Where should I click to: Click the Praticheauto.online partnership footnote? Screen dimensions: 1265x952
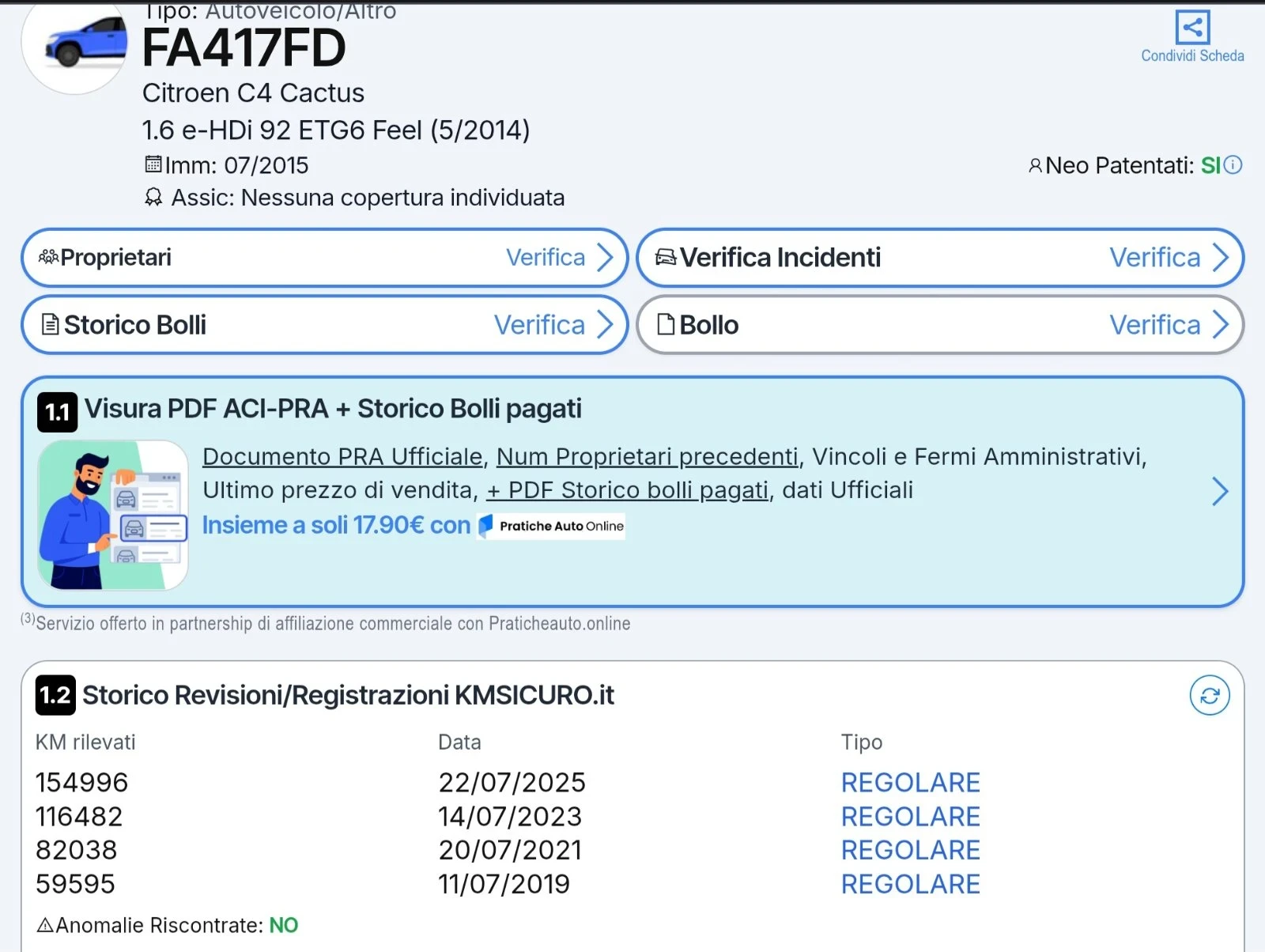click(x=326, y=623)
